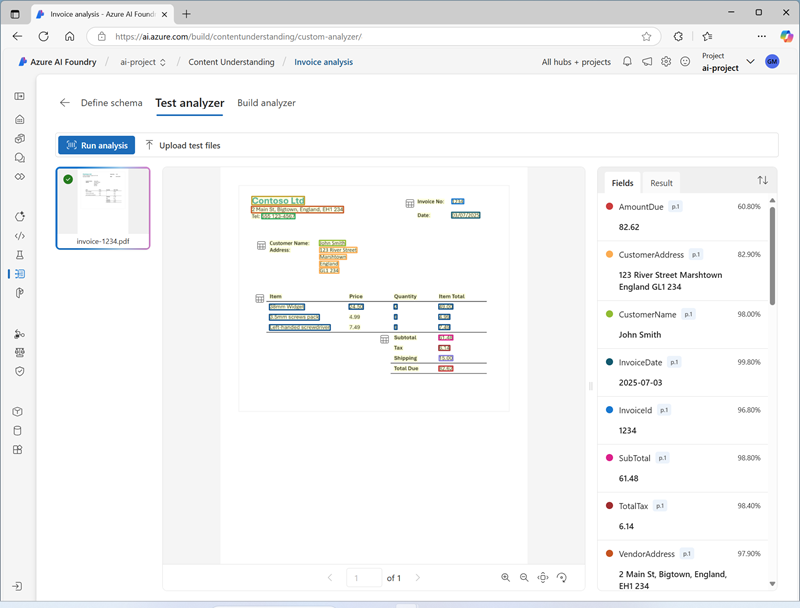Rotate the document with the rotate icon
This screenshot has width=800, height=608.
561,578
